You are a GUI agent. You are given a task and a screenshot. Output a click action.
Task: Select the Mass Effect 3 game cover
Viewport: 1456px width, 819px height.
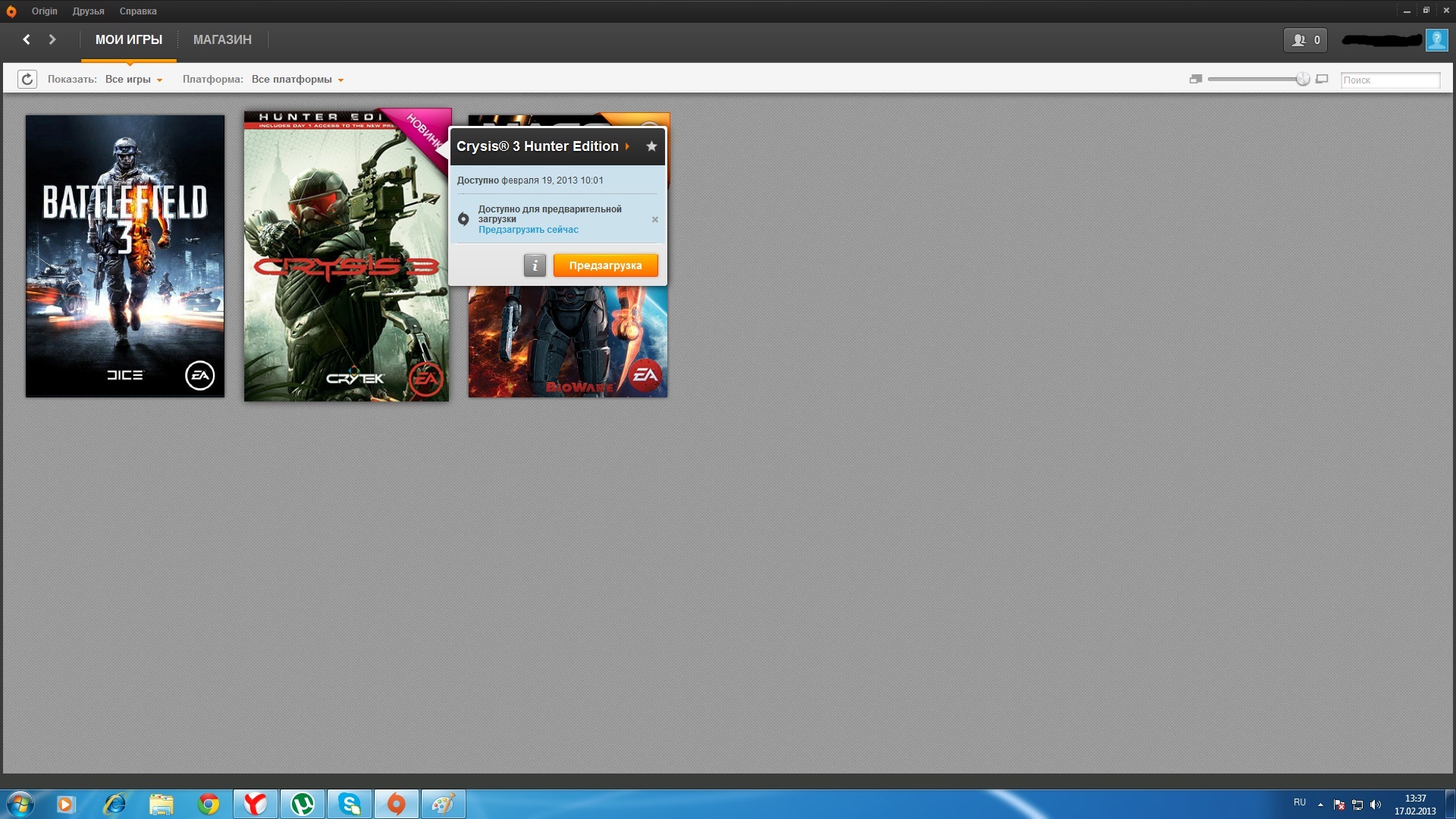[568, 341]
